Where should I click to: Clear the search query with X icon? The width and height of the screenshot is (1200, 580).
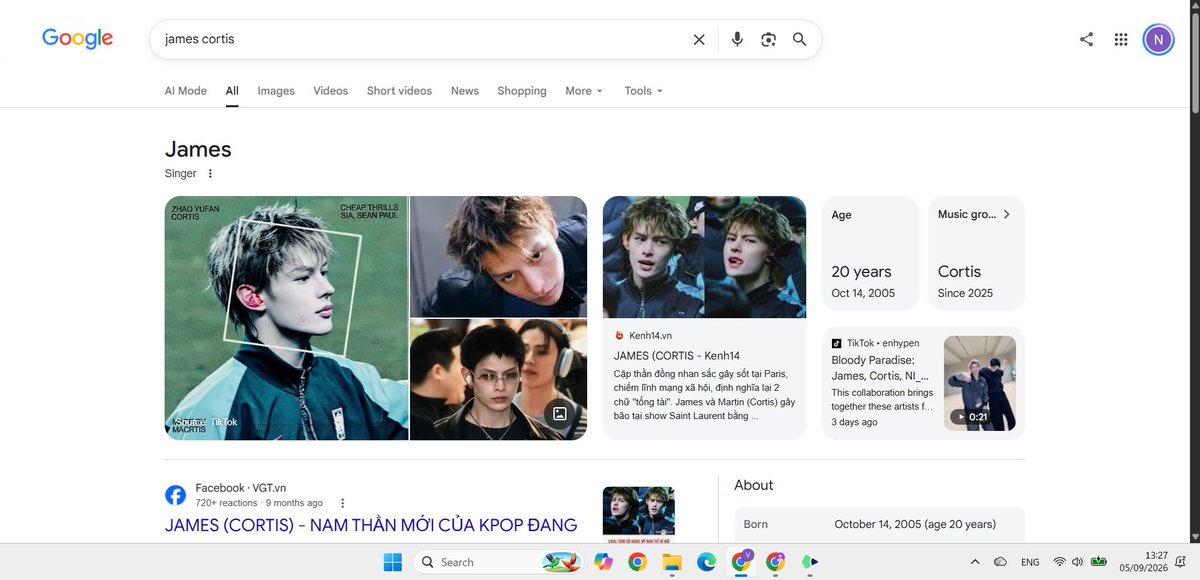click(699, 39)
